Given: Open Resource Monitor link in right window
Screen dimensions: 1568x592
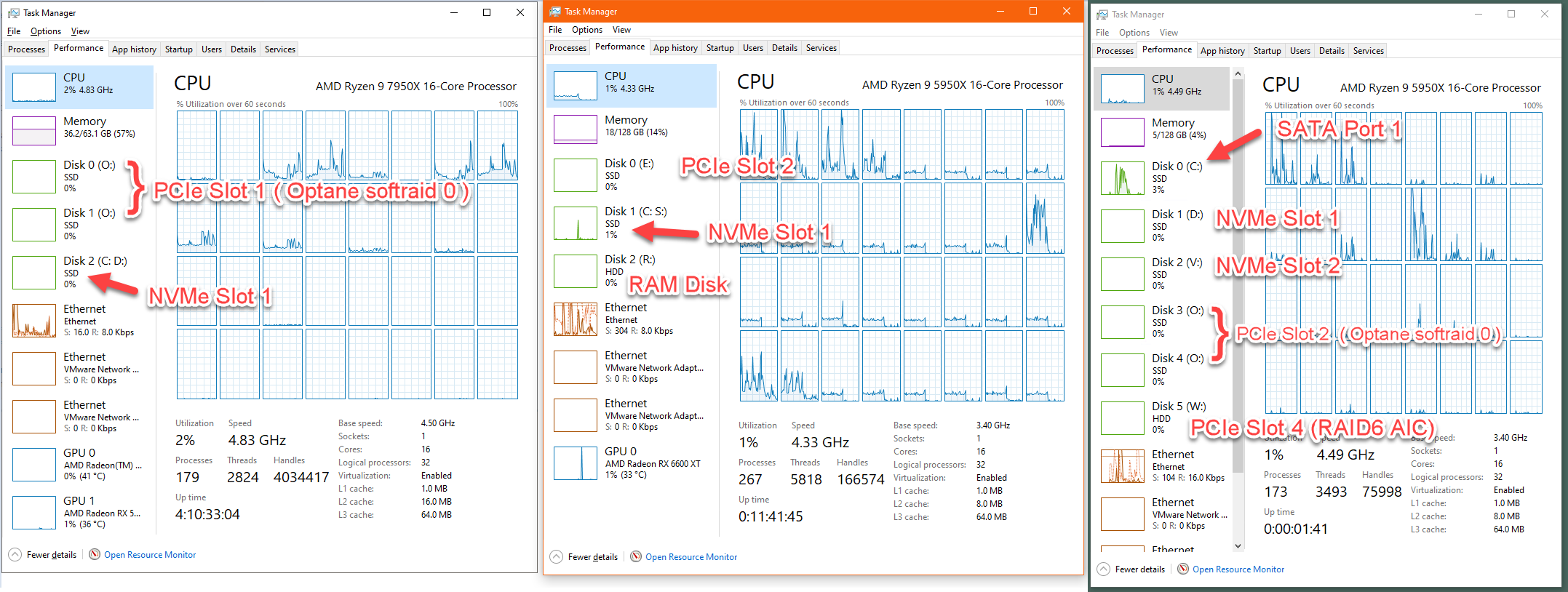Looking at the screenshot, I should [x=1238, y=569].
